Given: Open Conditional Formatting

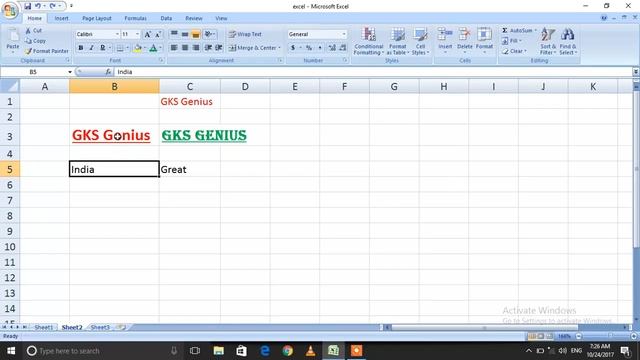Looking at the screenshot, I should coord(369,41).
